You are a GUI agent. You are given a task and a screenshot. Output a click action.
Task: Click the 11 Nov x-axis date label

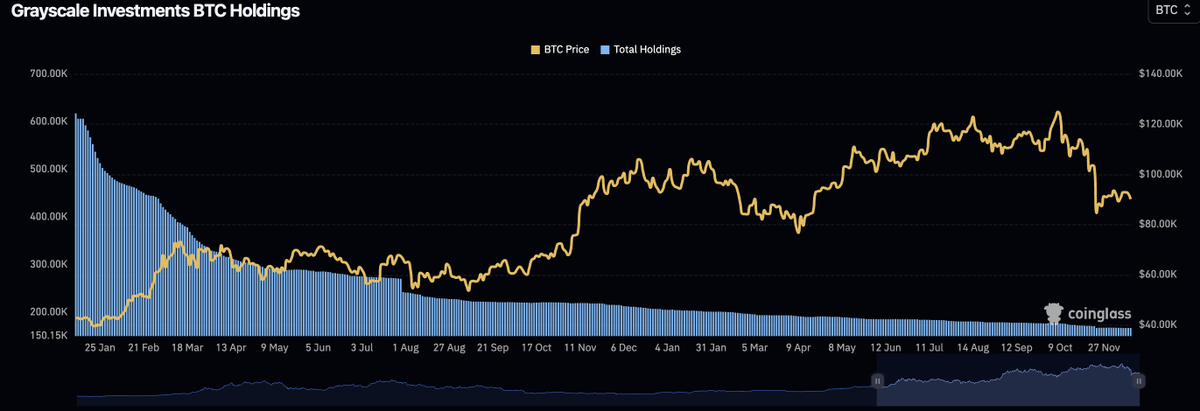(x=580, y=348)
